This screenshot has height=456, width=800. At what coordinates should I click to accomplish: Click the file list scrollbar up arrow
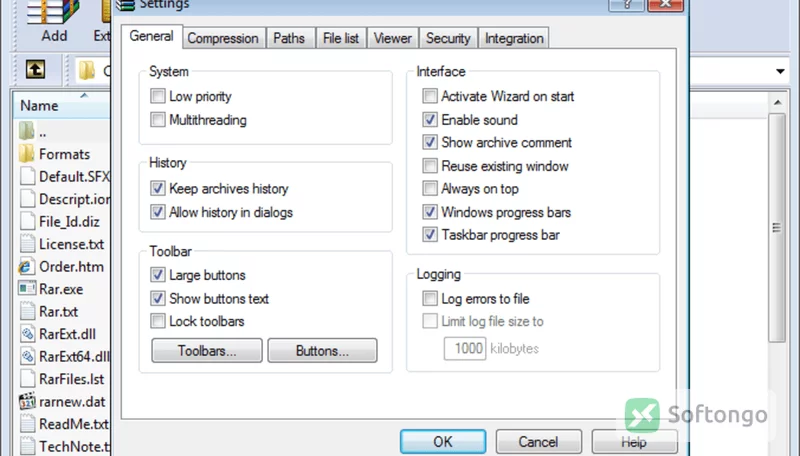[778, 103]
